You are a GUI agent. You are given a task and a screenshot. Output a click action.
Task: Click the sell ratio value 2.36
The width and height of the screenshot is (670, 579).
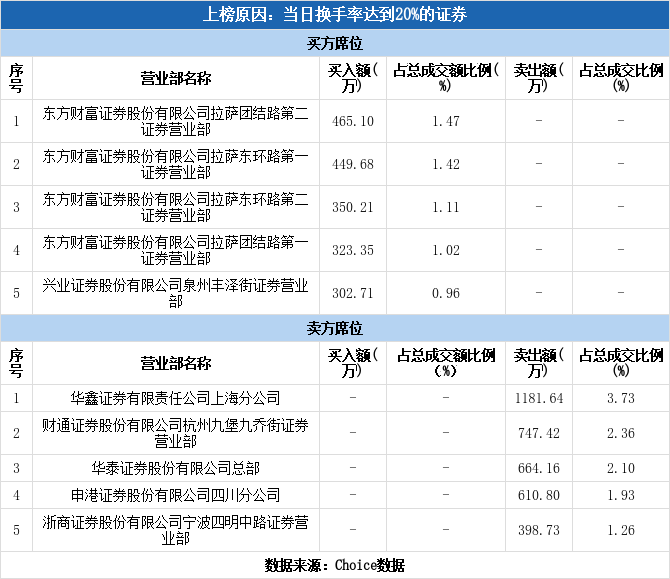click(x=621, y=433)
